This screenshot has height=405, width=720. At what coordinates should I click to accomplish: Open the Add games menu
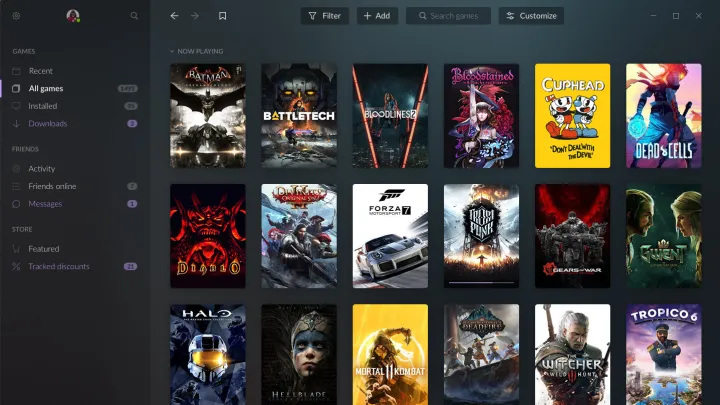(376, 16)
